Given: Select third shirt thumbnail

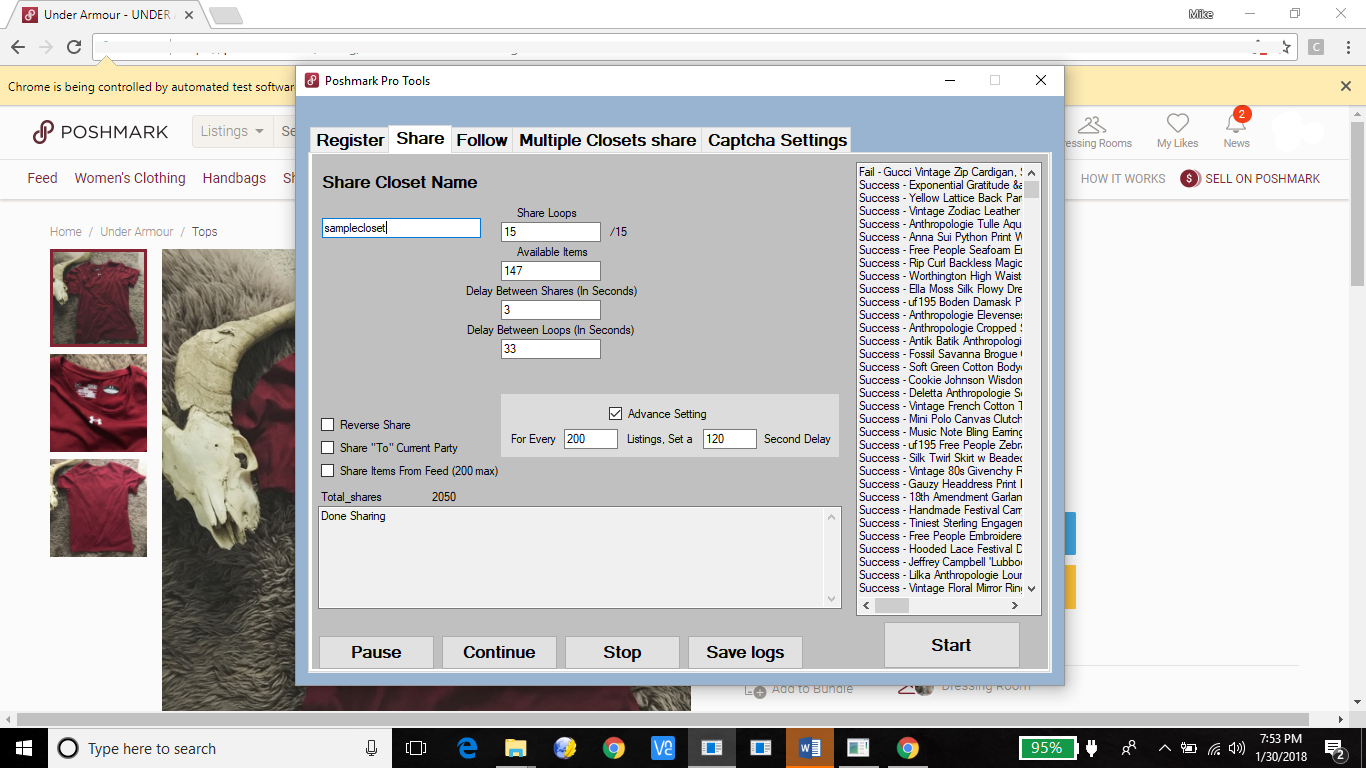Looking at the screenshot, I should (x=98, y=508).
